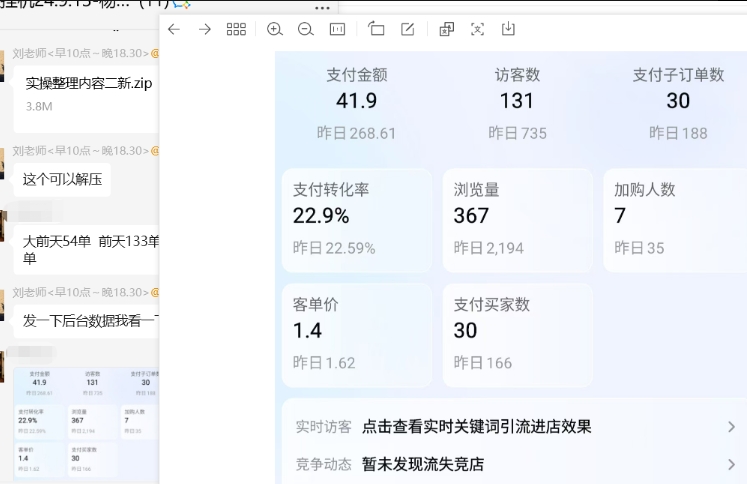Expand the 竞争动态 row chevron
The width and height of the screenshot is (747, 484).
point(731,464)
